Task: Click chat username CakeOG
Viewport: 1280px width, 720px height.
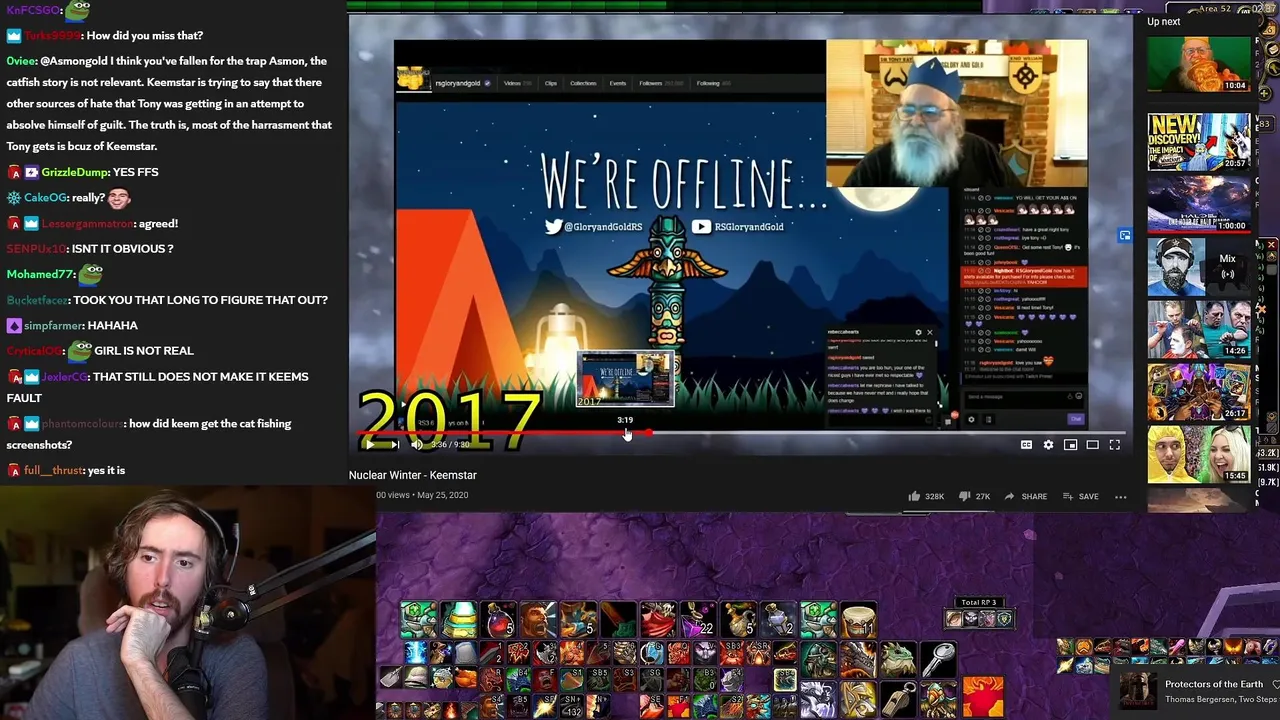Action: (x=45, y=198)
